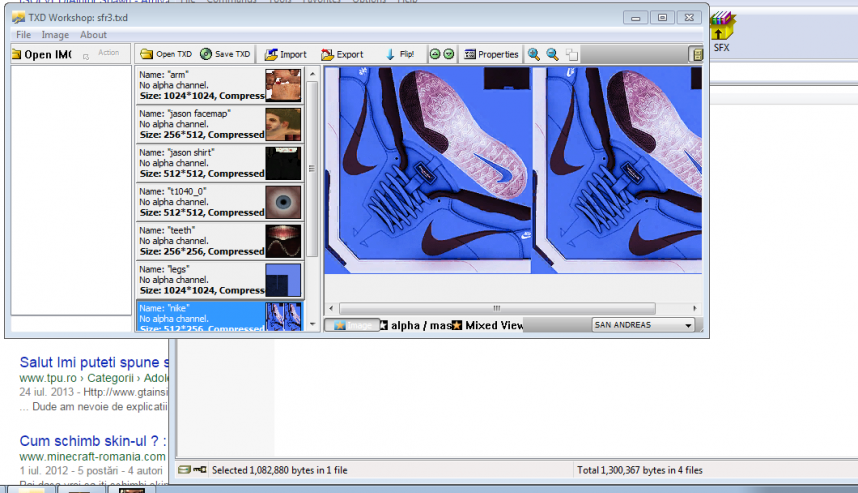Click the fit-to-window icon beside the zoom icons

[x=572, y=54]
